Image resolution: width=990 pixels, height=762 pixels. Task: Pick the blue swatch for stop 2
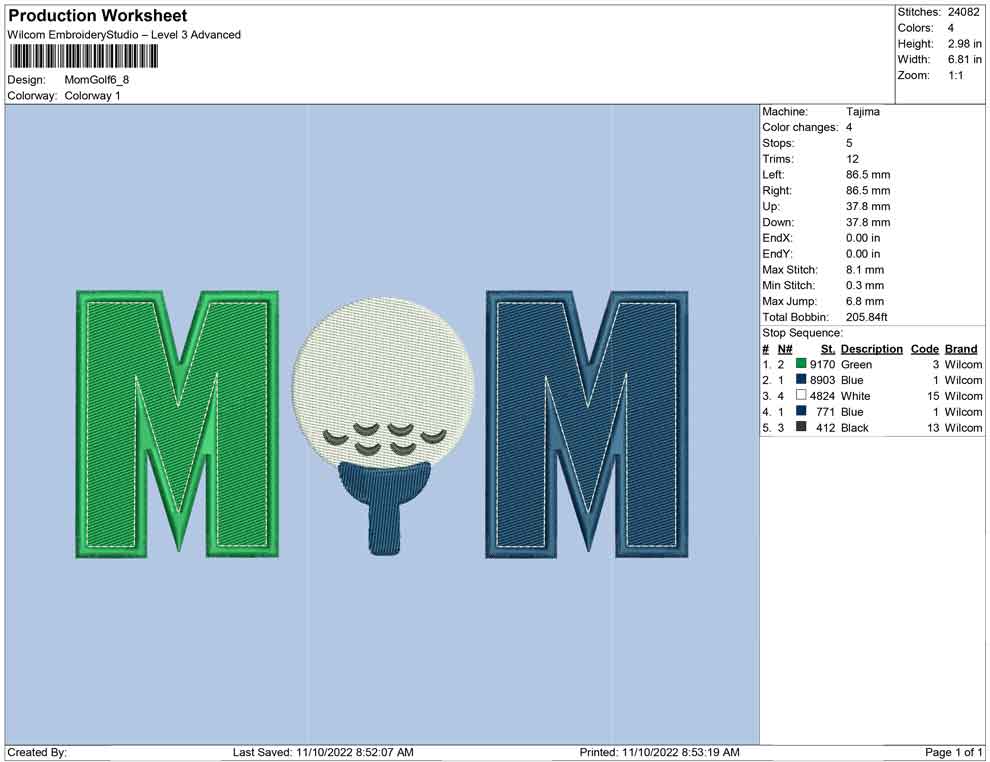(x=801, y=381)
